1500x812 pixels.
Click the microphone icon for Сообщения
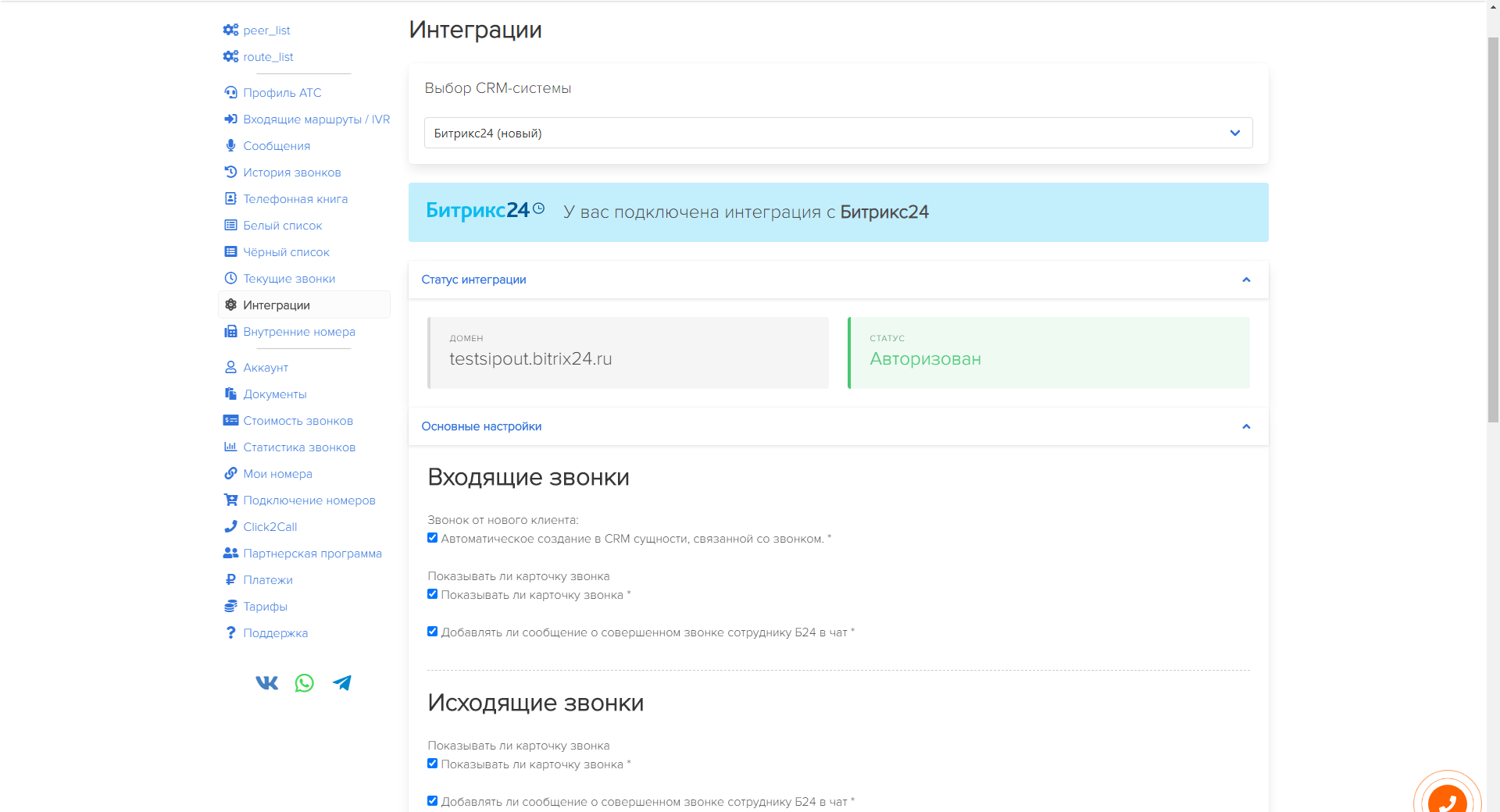[x=230, y=145]
